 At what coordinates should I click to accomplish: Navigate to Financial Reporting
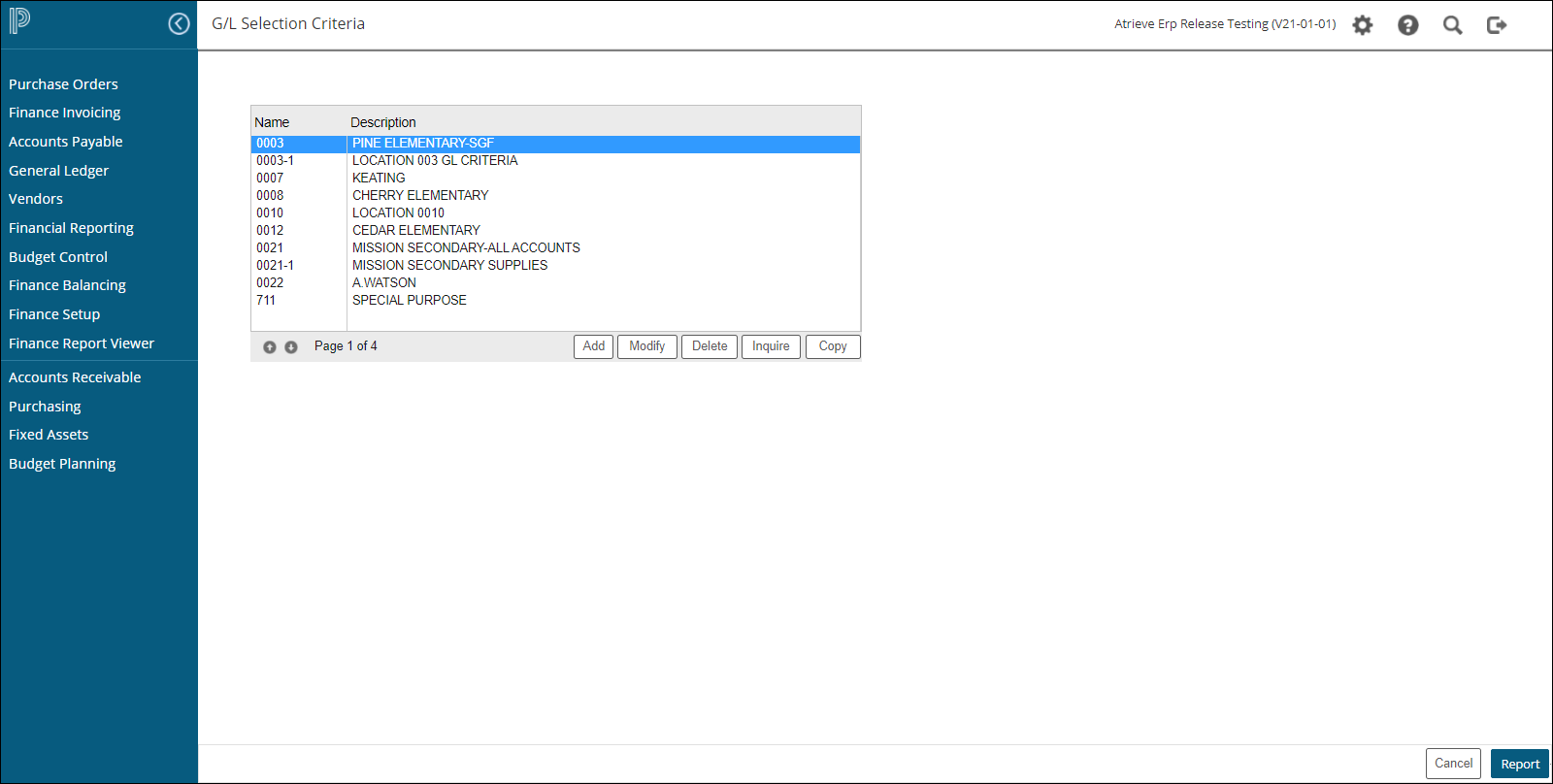point(71,228)
